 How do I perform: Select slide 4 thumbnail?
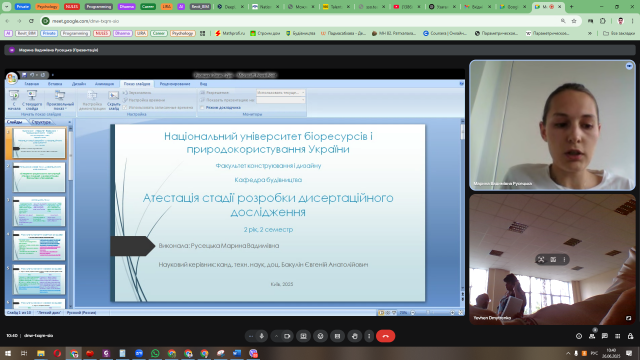click(x=39, y=246)
